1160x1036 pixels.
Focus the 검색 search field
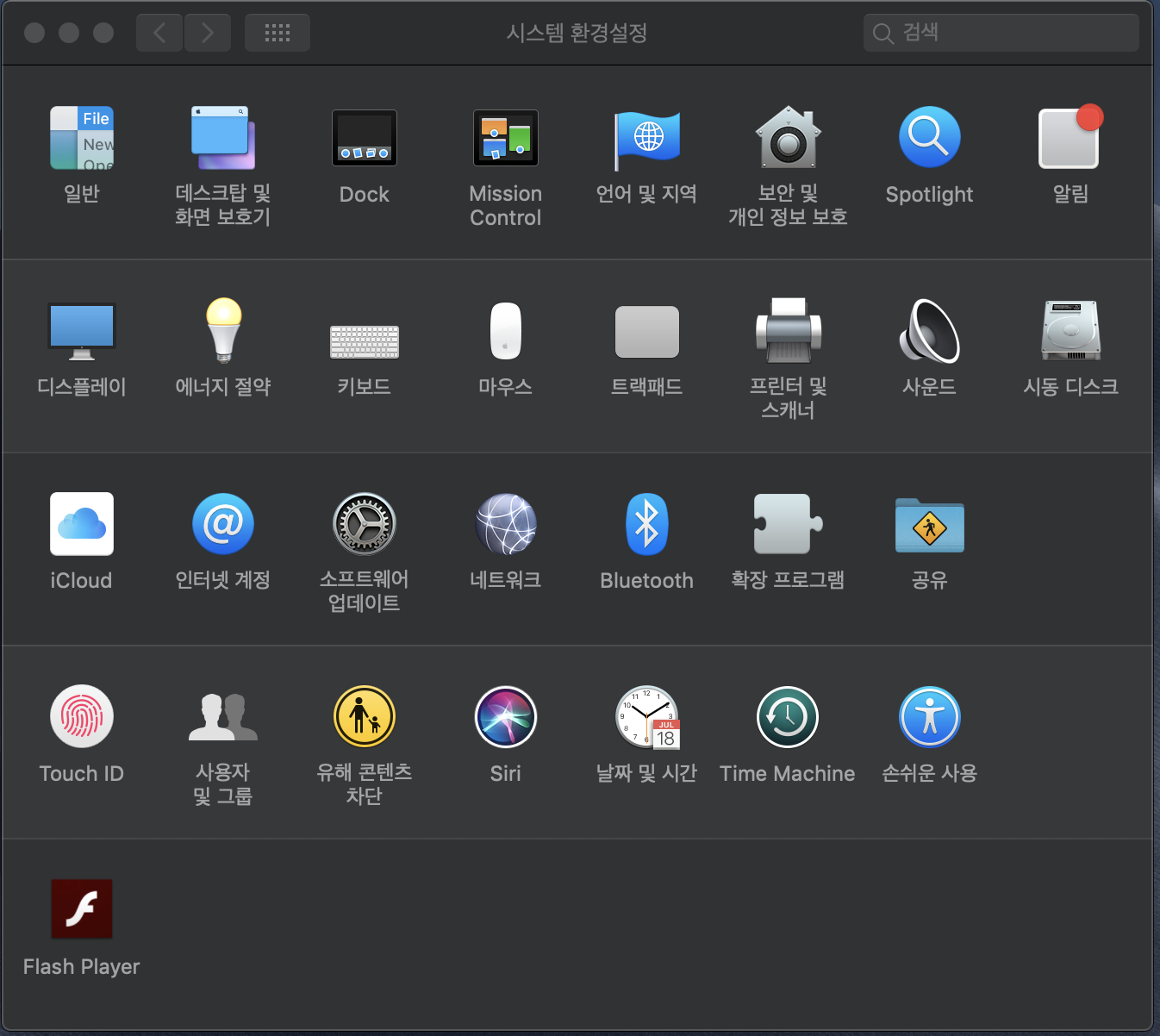click(1001, 33)
